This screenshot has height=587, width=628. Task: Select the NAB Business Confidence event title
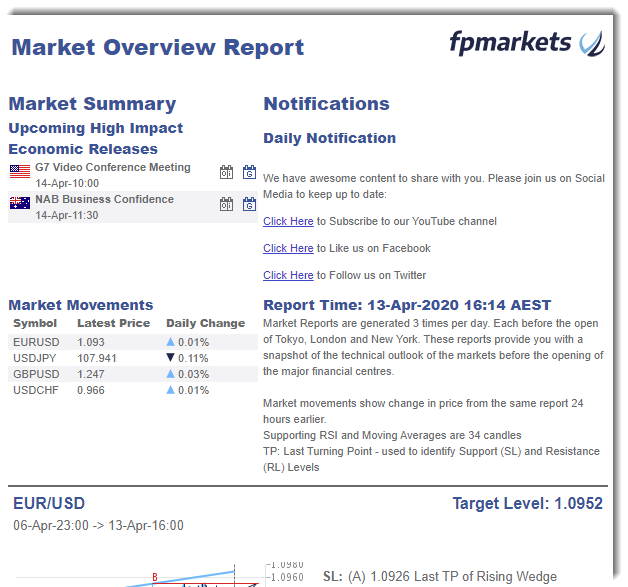click(x=104, y=199)
